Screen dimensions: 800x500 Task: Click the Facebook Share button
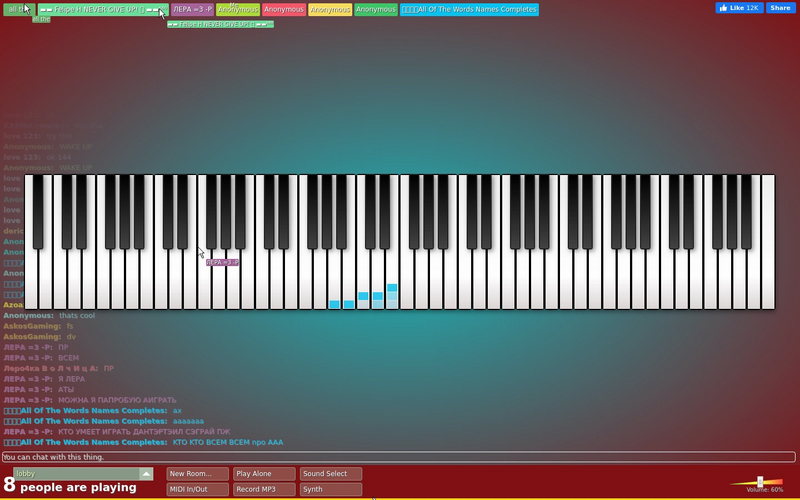coord(781,8)
